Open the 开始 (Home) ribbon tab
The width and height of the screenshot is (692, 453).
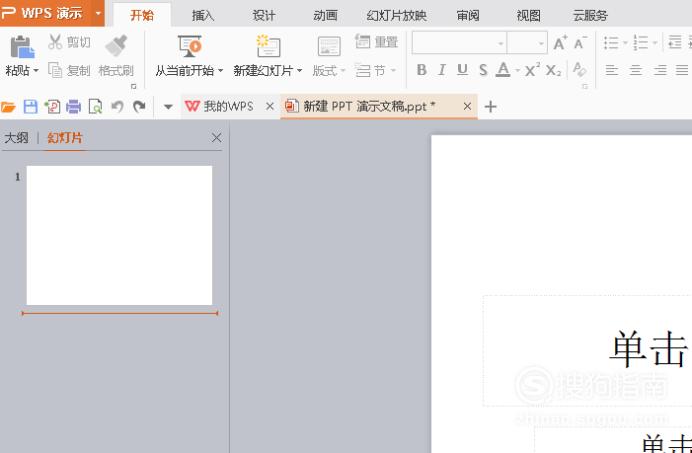(142, 15)
